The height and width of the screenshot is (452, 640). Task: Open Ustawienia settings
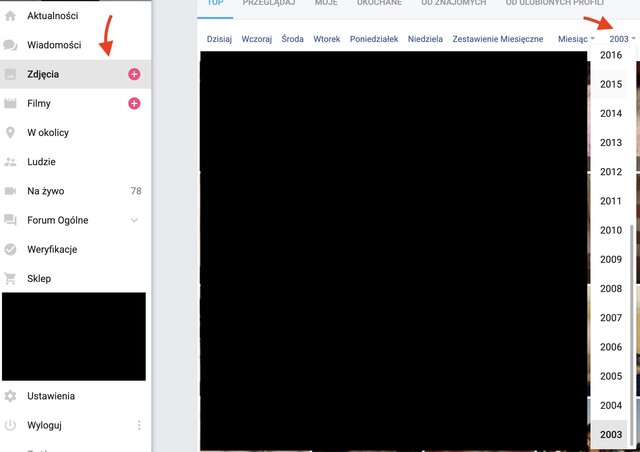coord(51,396)
